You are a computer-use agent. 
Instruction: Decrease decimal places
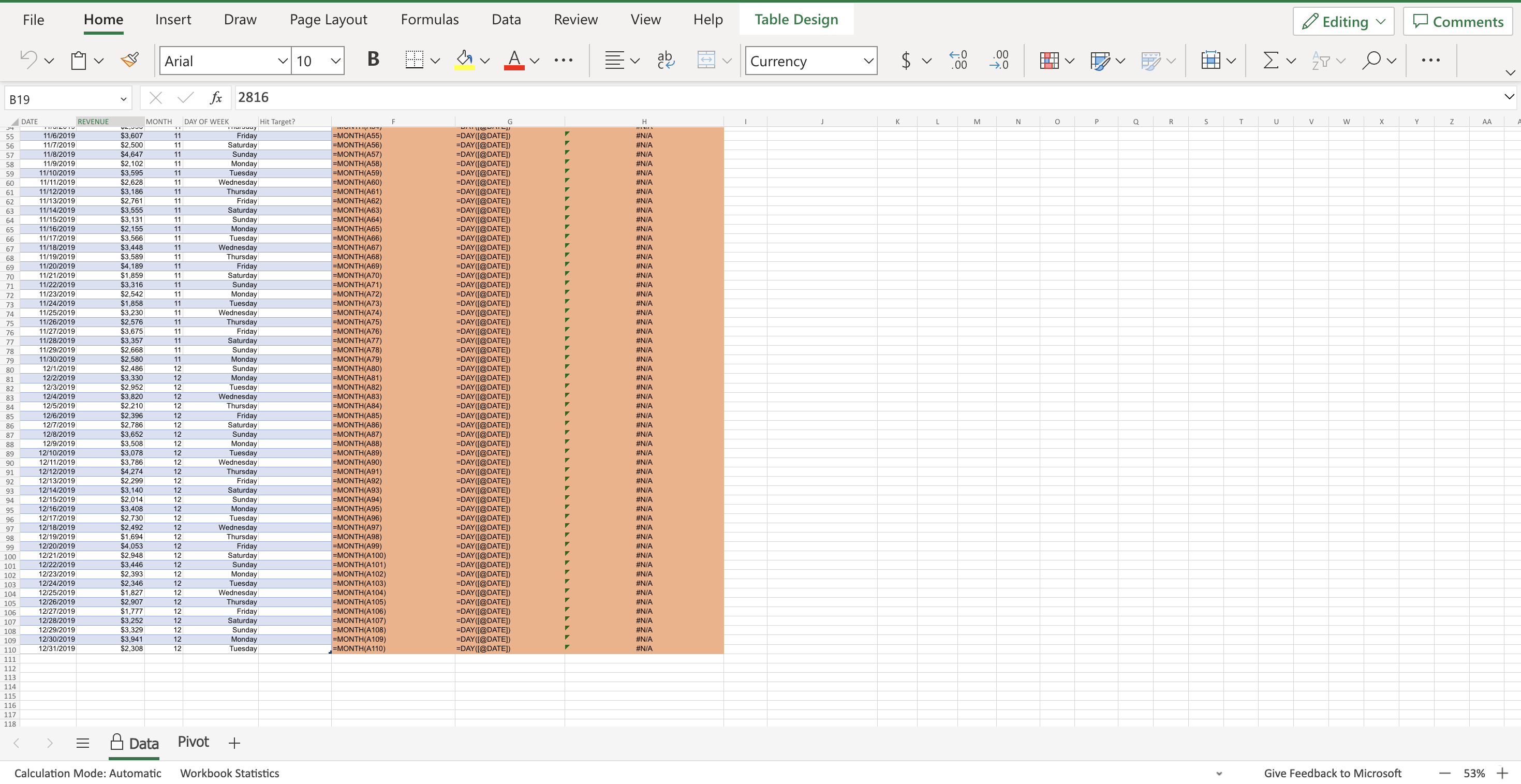point(999,60)
